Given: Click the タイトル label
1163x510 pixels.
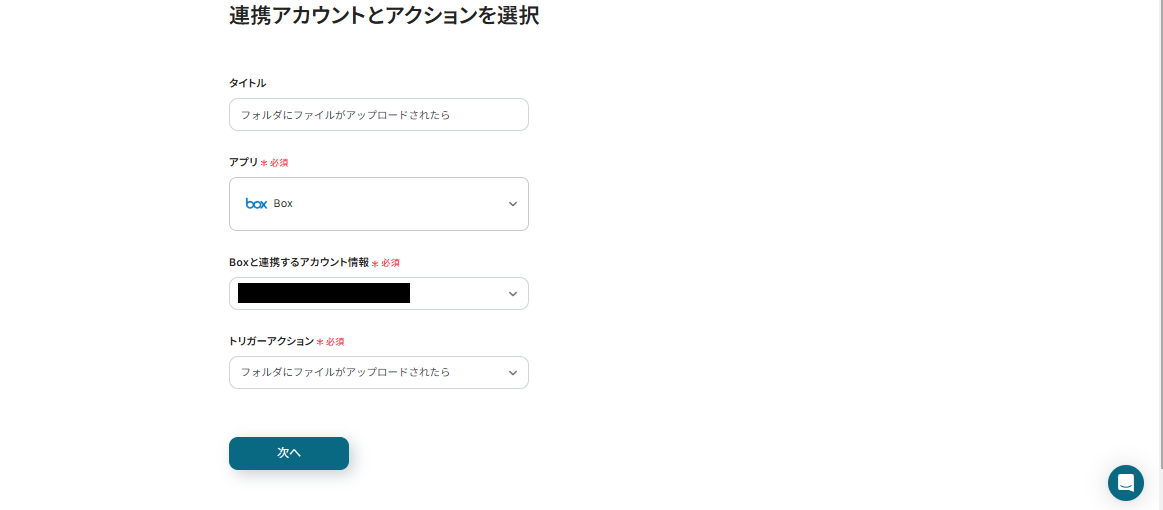Looking at the screenshot, I should (247, 83).
